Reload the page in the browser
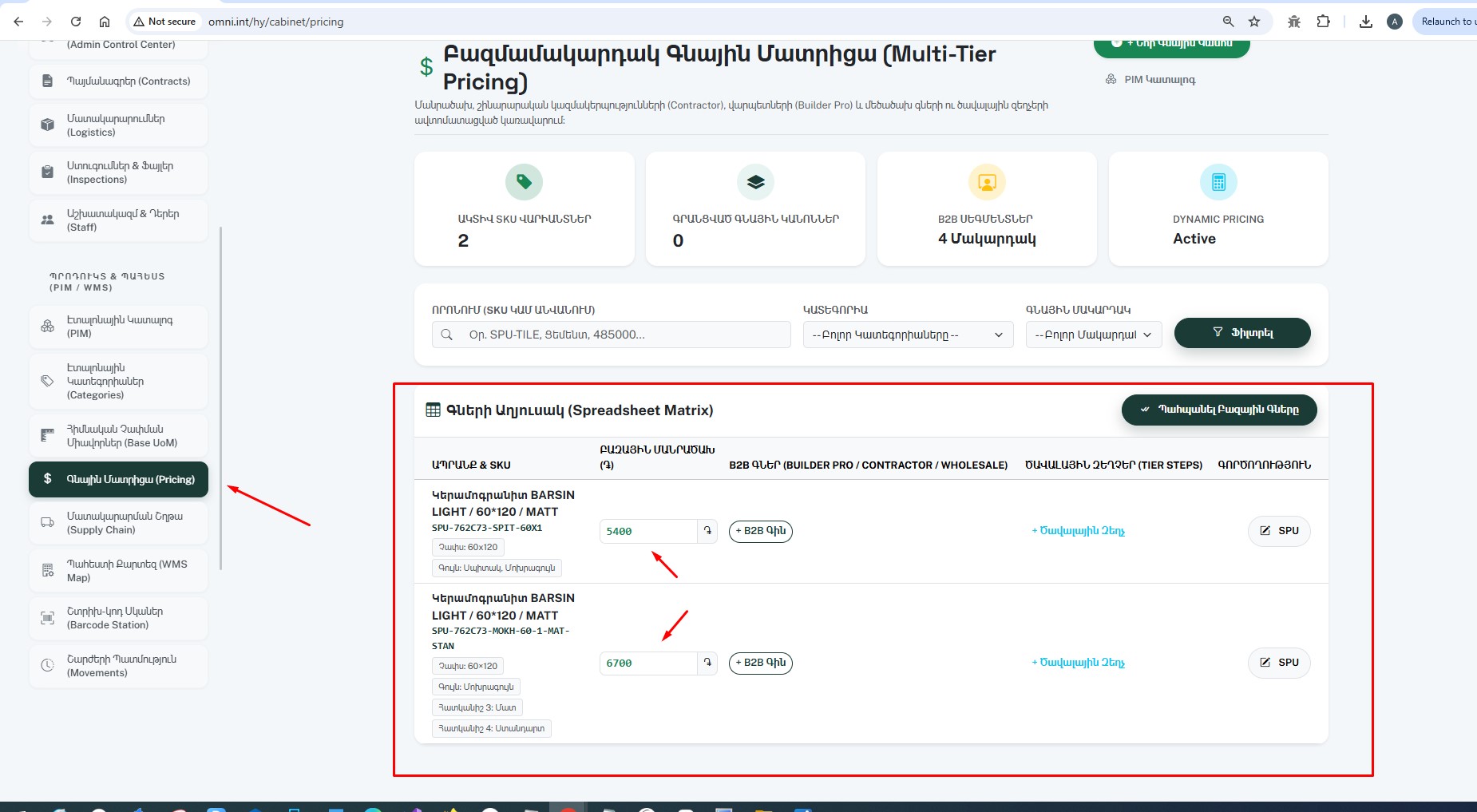The width and height of the screenshot is (1477, 812). coord(76,22)
